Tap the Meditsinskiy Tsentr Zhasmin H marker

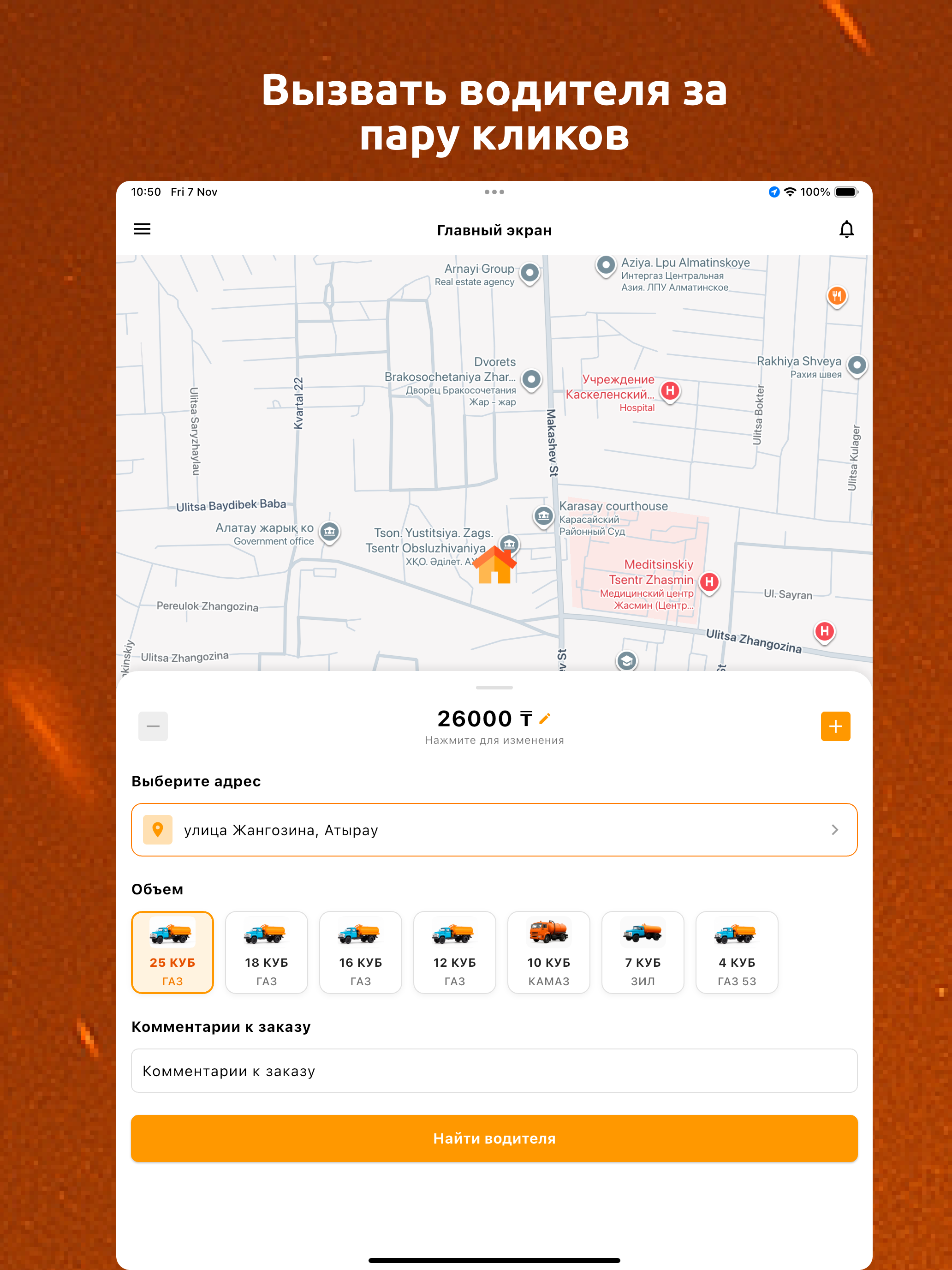pyautogui.click(x=709, y=583)
